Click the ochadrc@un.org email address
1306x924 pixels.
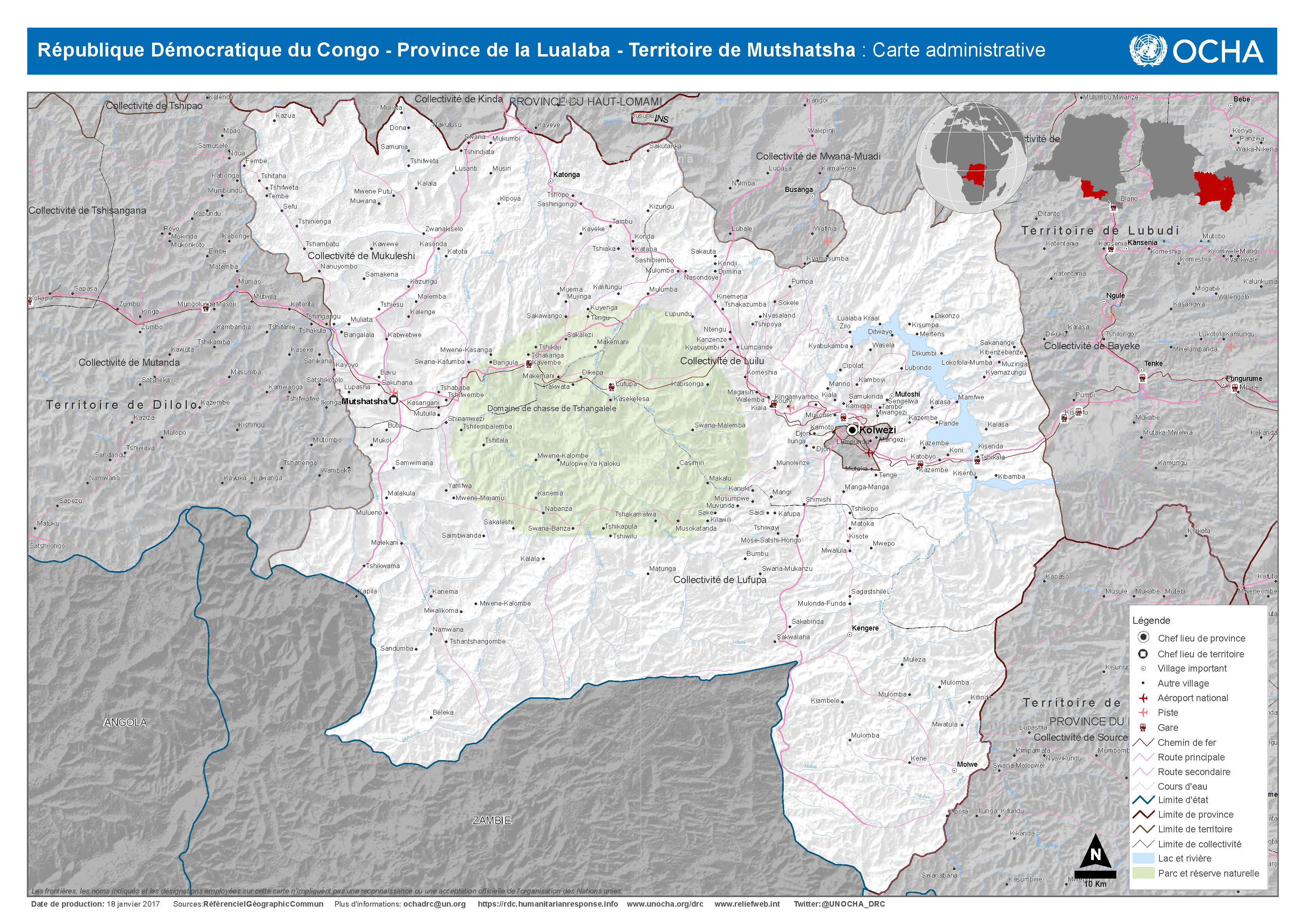tap(434, 904)
